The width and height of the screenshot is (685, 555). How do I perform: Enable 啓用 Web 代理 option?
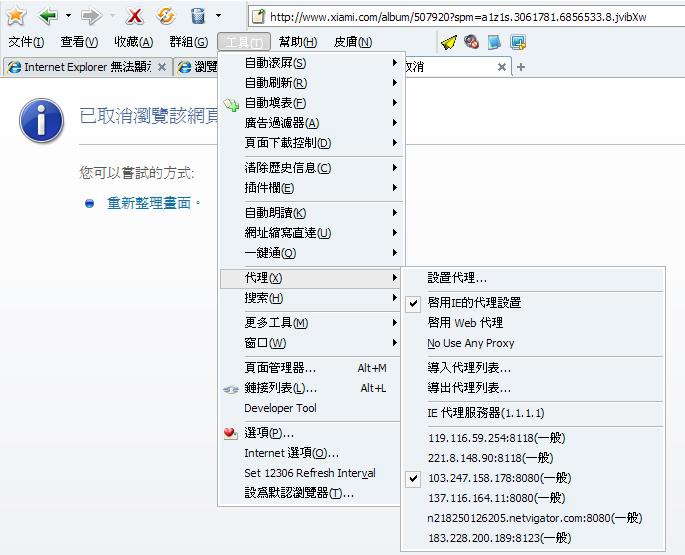(533, 323)
